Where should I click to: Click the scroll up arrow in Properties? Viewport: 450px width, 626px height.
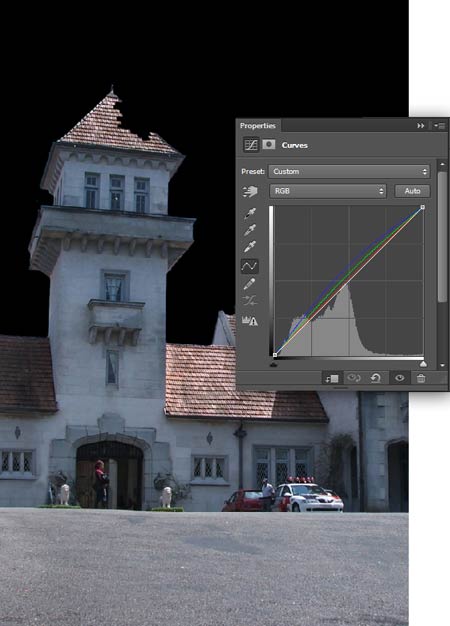(x=442, y=164)
